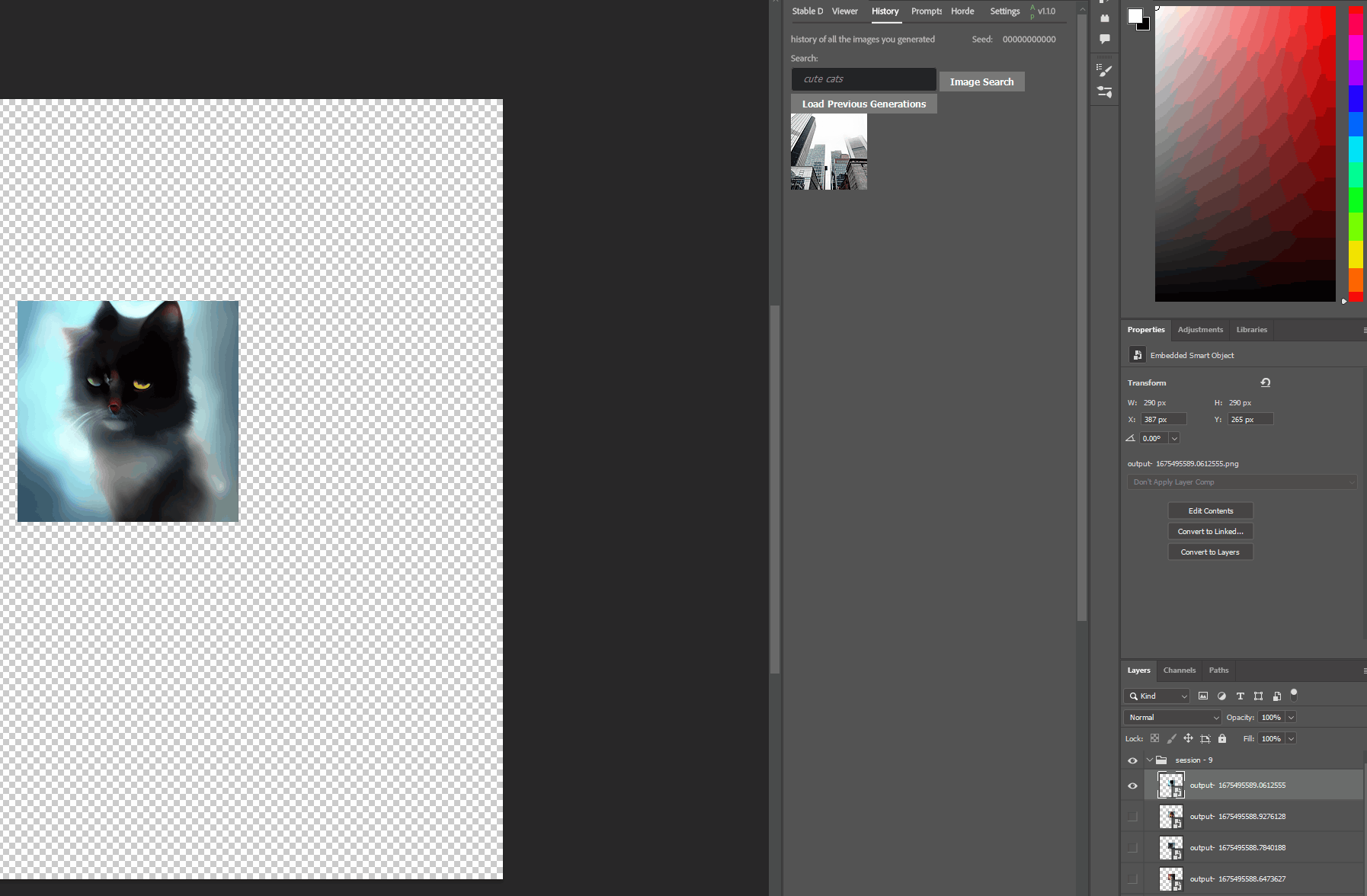This screenshot has width=1367, height=896.
Task: Filter layers by adjustment layer icon
Action: pos(1221,696)
